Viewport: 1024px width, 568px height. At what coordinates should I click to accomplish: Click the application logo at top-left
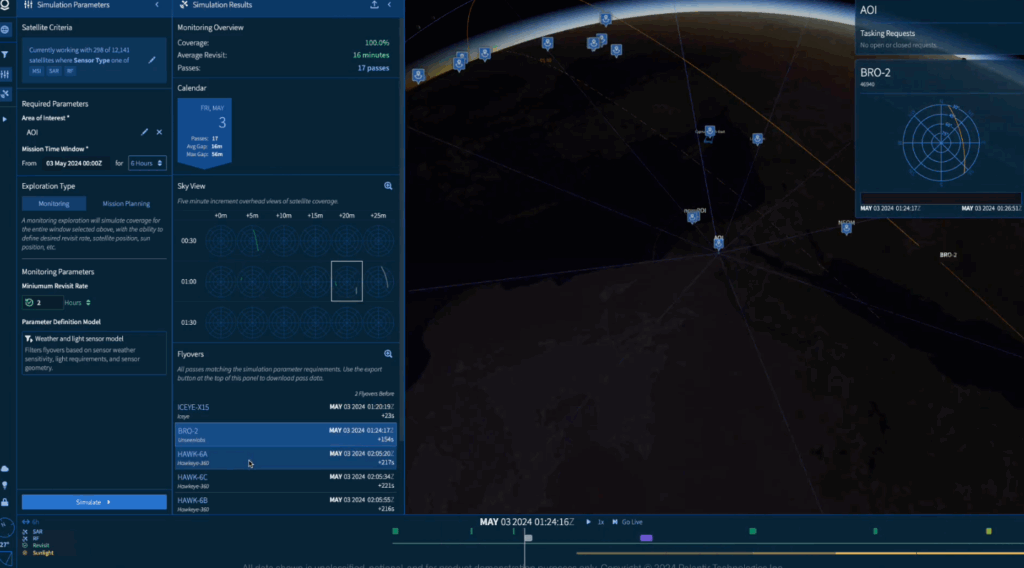pyautogui.click(x=5, y=5)
